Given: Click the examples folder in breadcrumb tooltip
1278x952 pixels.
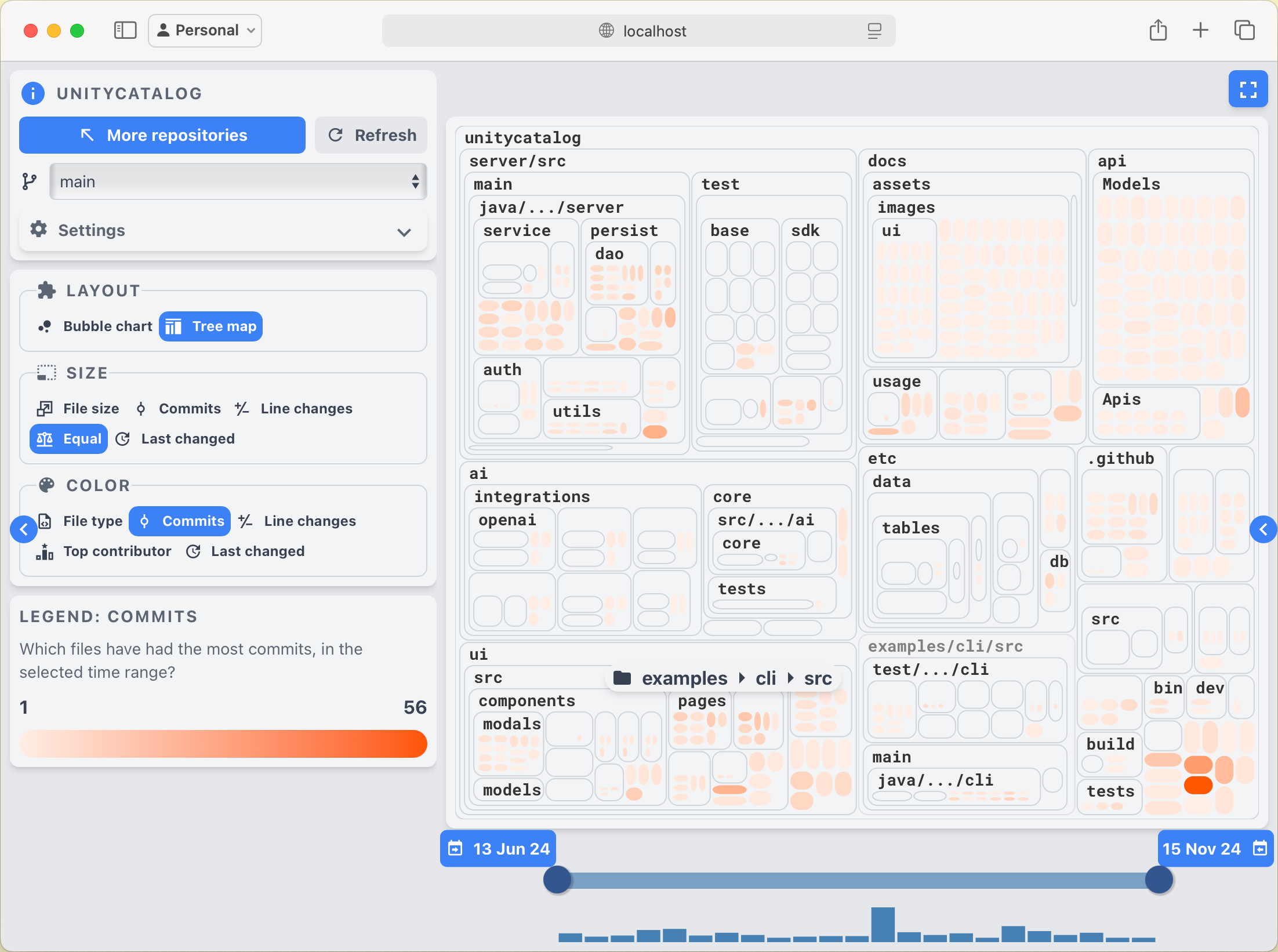Looking at the screenshot, I should (x=684, y=678).
